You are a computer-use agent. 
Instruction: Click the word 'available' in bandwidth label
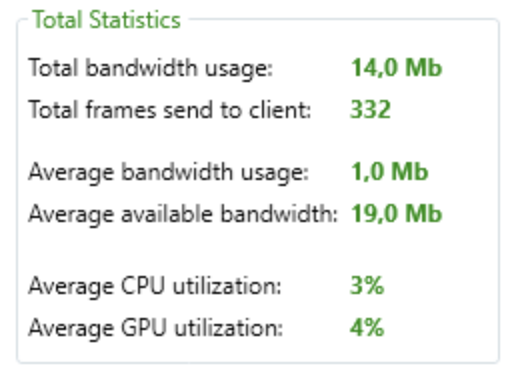pos(167,213)
